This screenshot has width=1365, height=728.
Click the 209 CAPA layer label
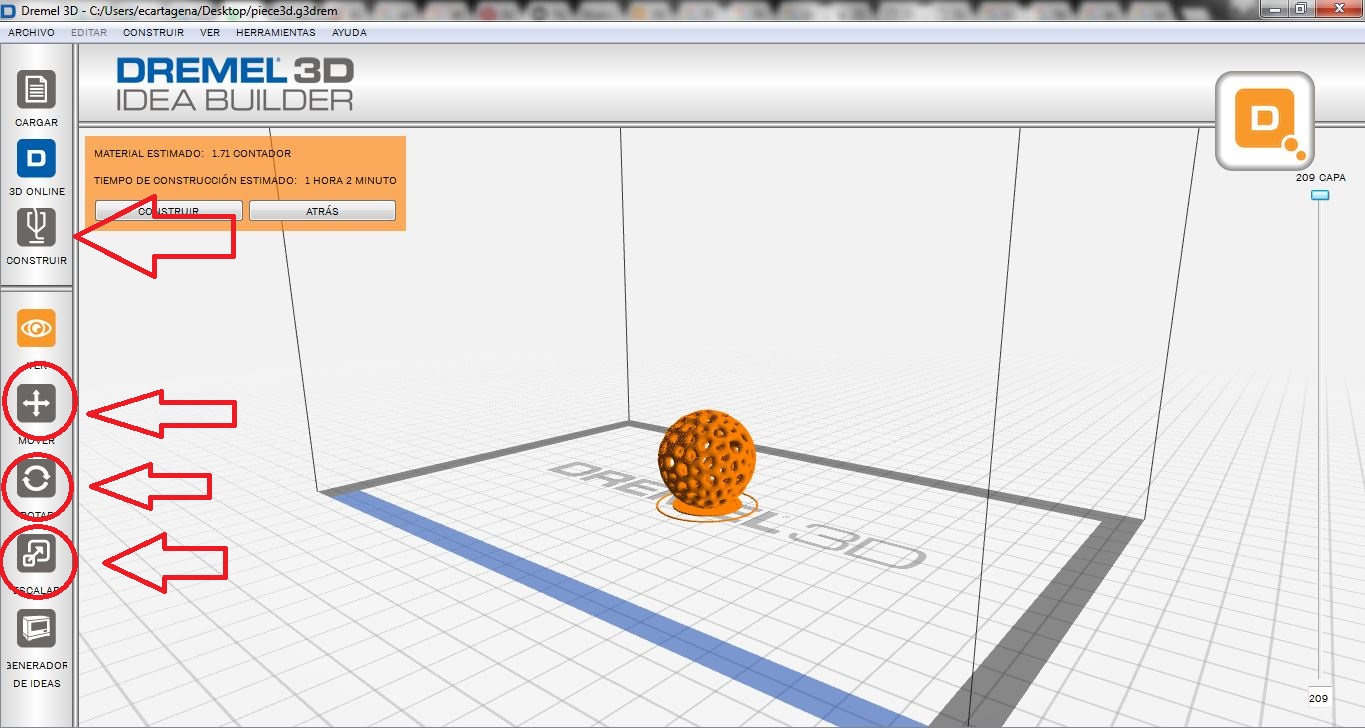coord(1321,177)
